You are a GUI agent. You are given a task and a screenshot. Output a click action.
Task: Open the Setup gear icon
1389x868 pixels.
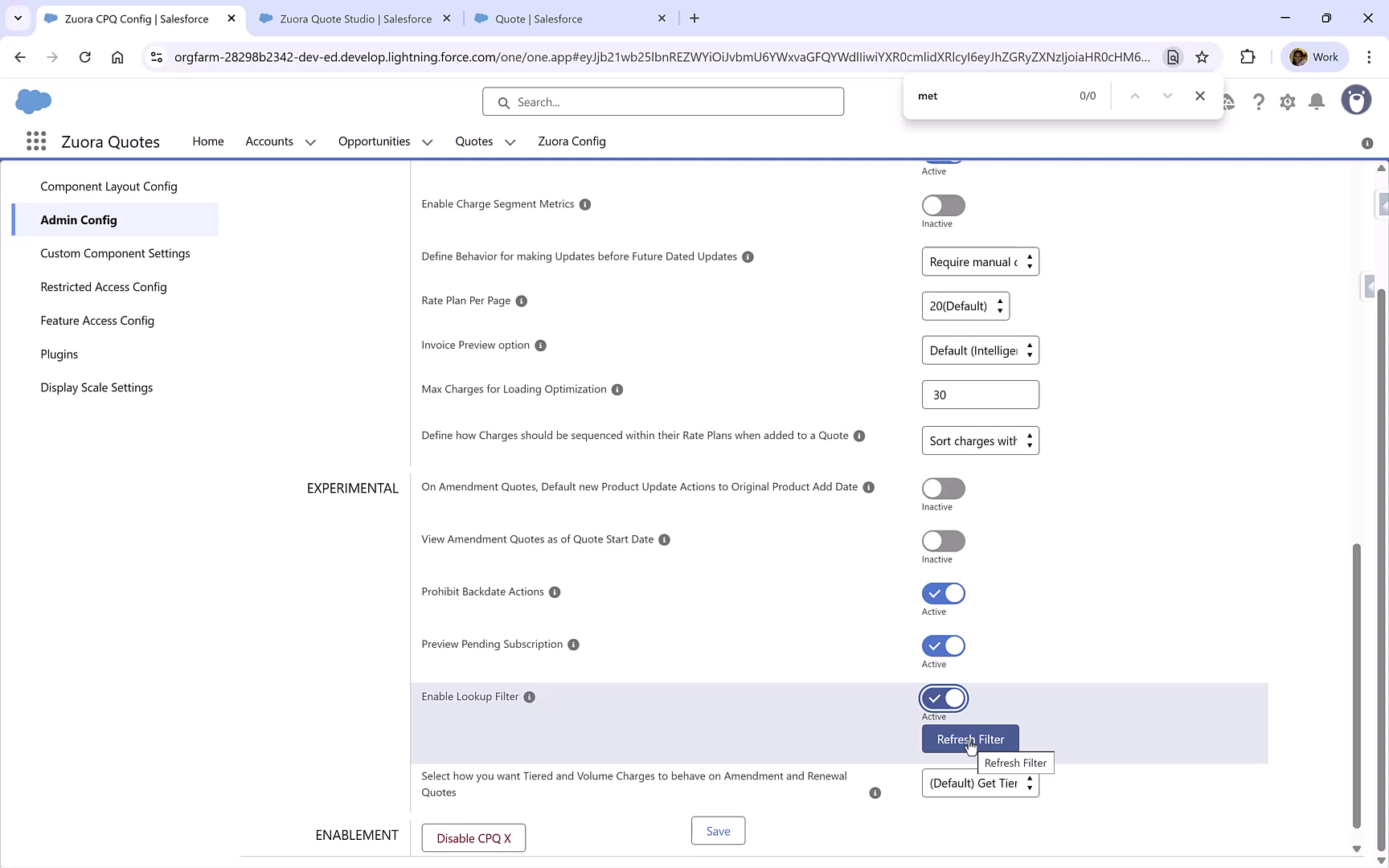coord(1287,101)
